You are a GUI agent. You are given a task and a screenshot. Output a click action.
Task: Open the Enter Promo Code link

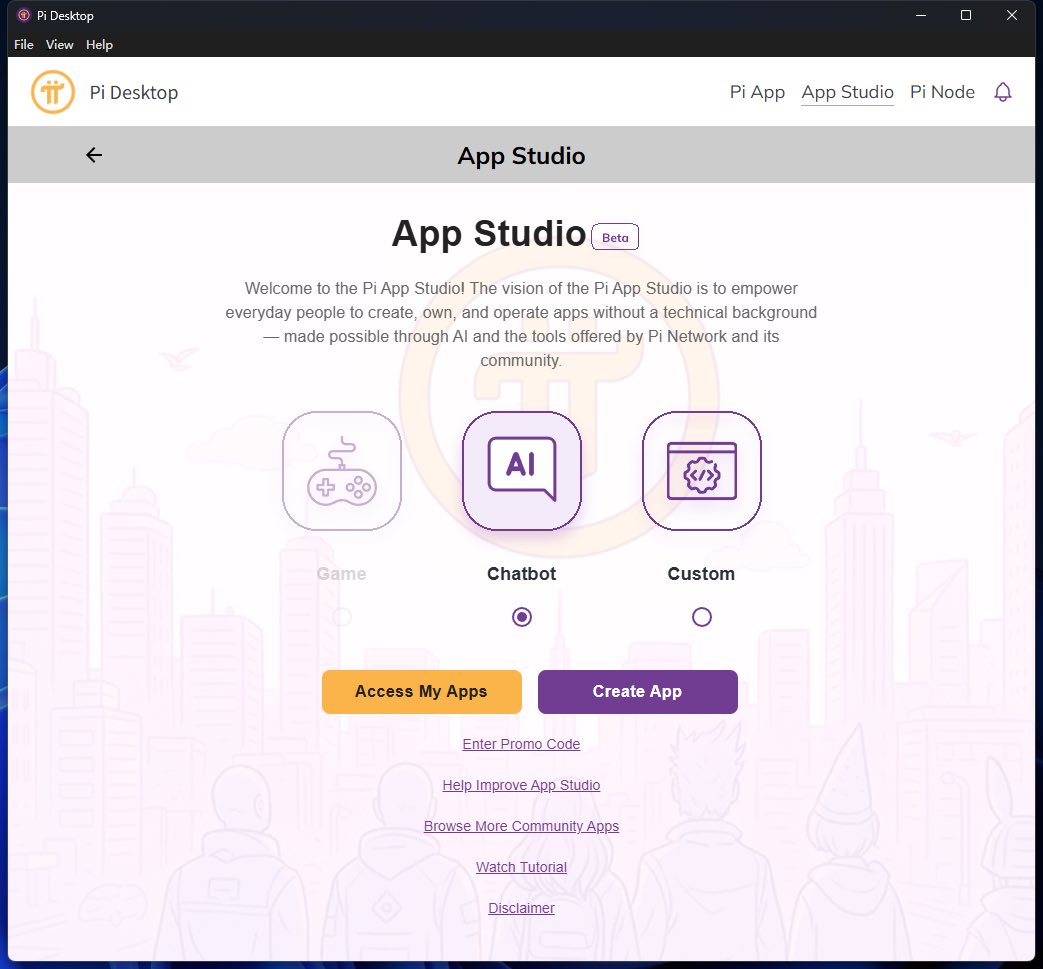(522, 744)
